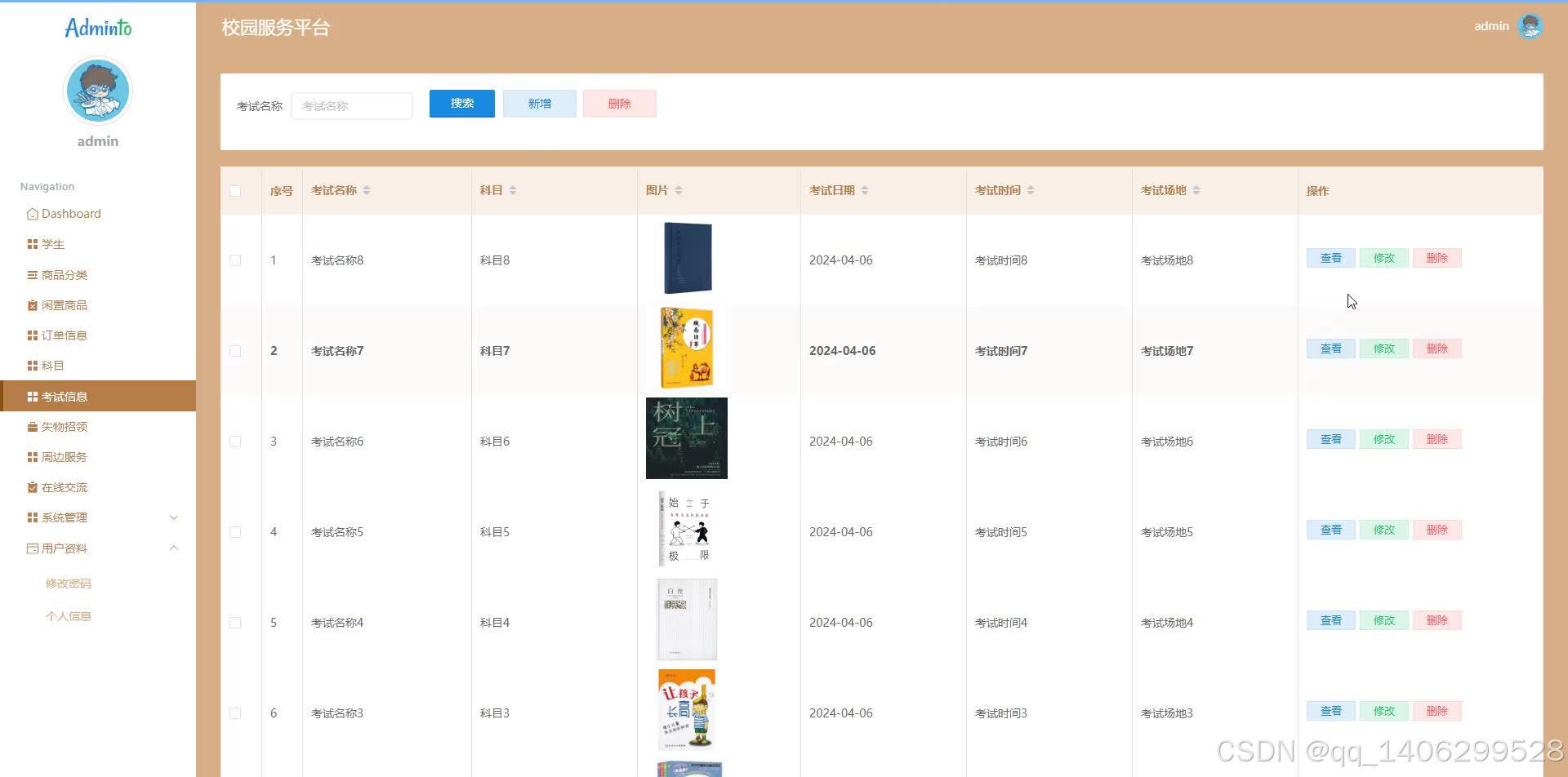The height and width of the screenshot is (777, 1568).
Task: Click 删除 for row 考试名称3
Action: (x=1437, y=711)
